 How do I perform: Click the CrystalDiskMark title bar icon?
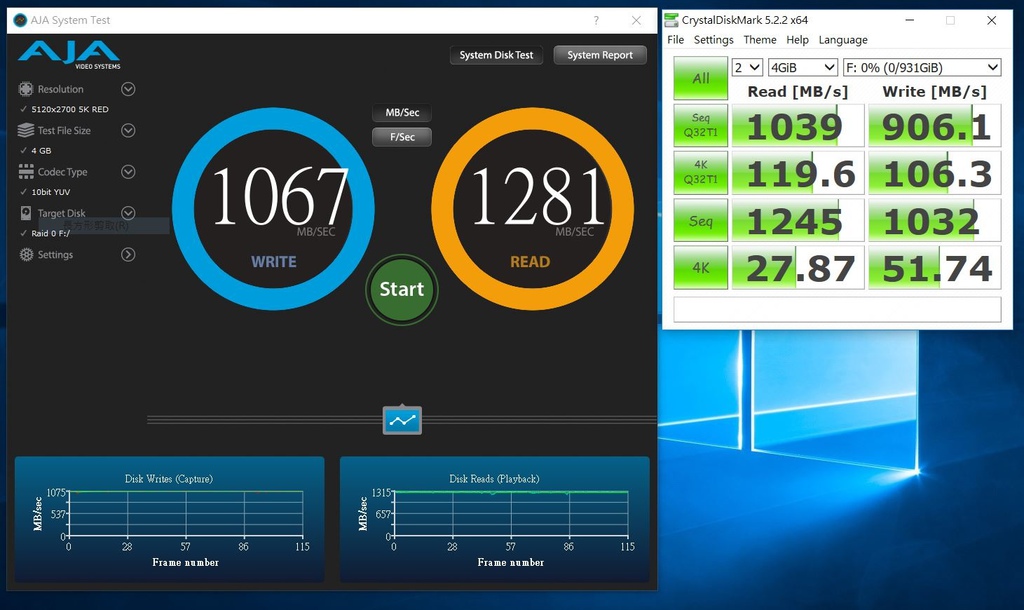click(671, 20)
